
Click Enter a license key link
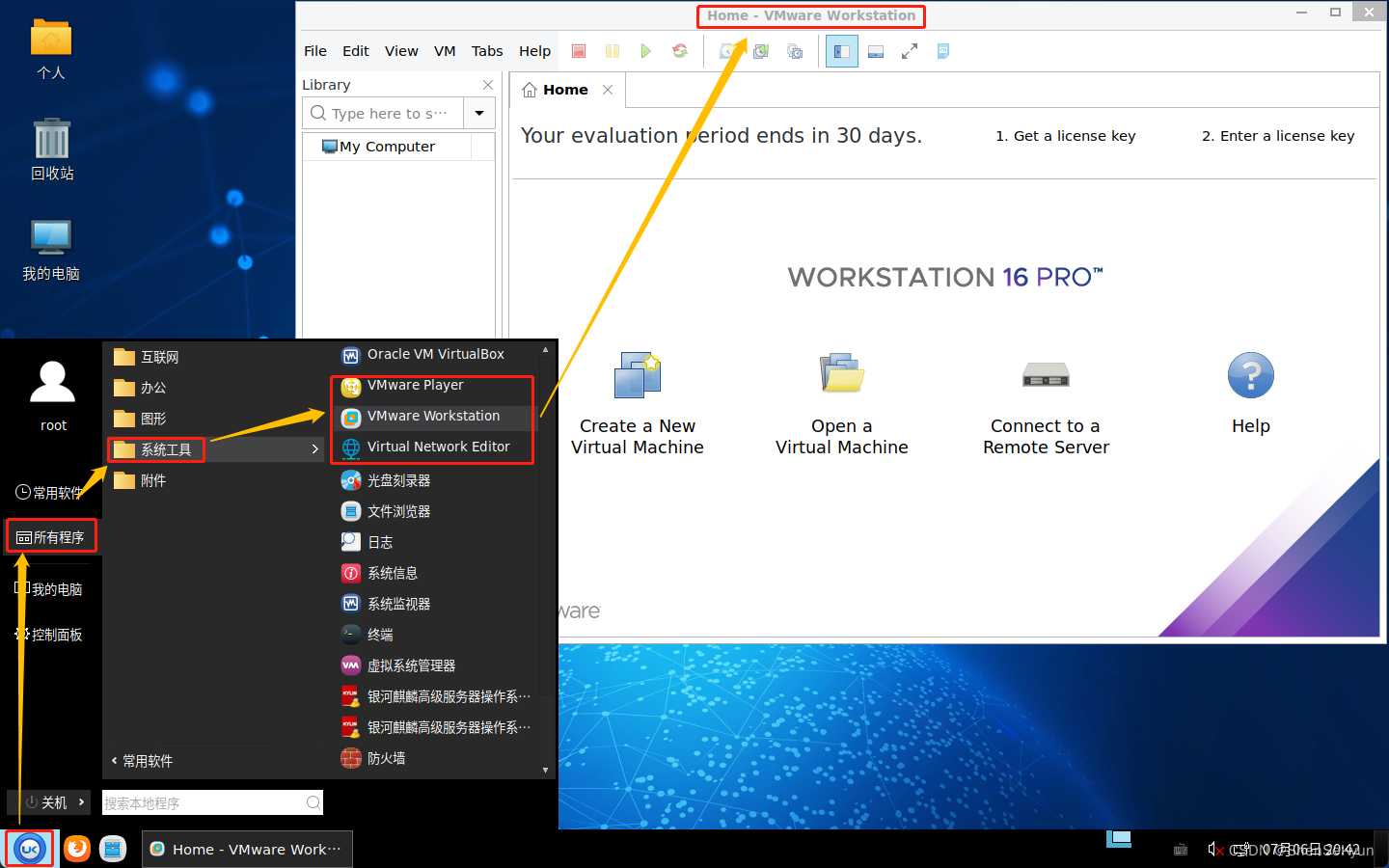click(x=1278, y=136)
